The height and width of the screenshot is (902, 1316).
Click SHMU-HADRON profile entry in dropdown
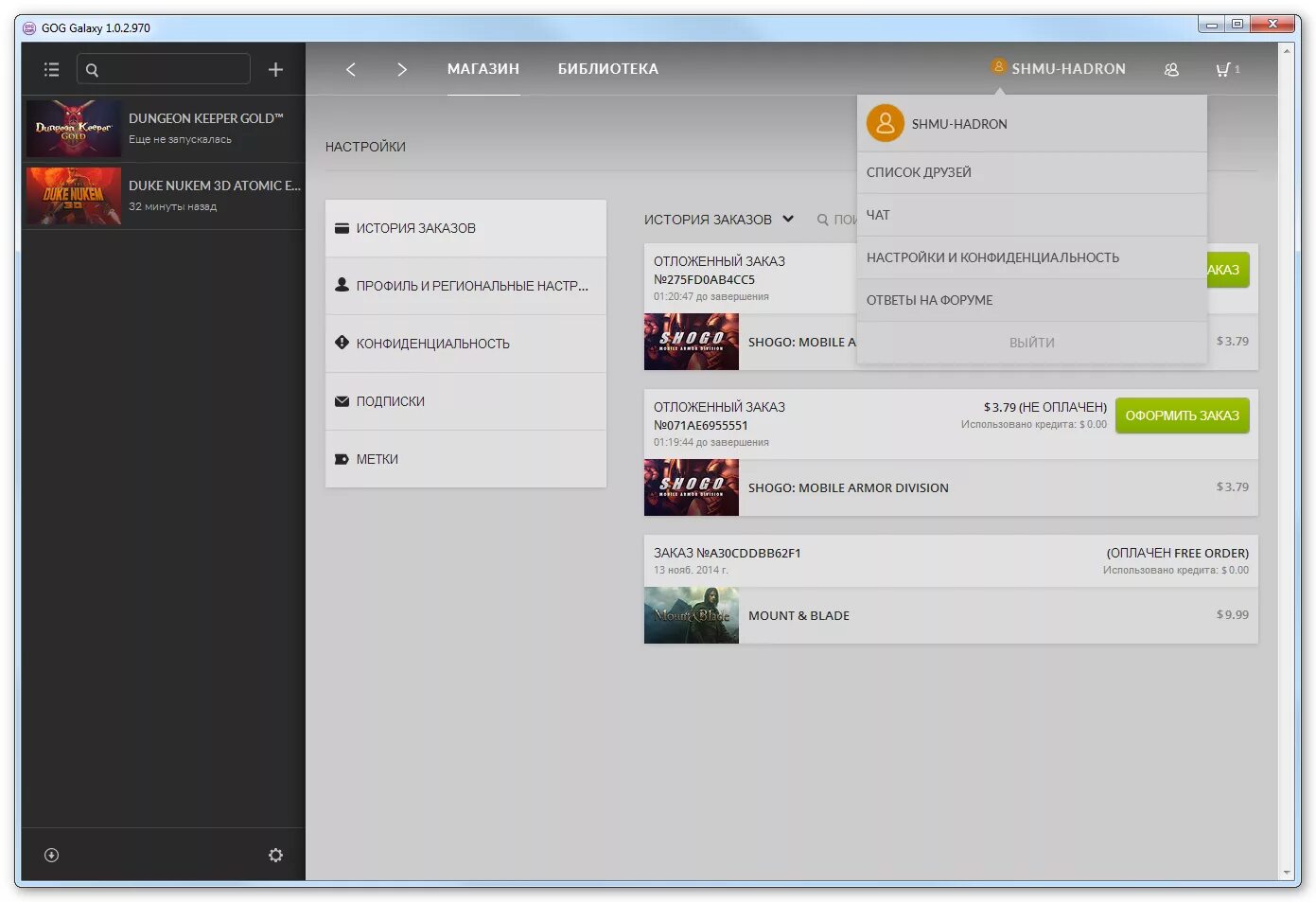pyautogui.click(x=1032, y=124)
